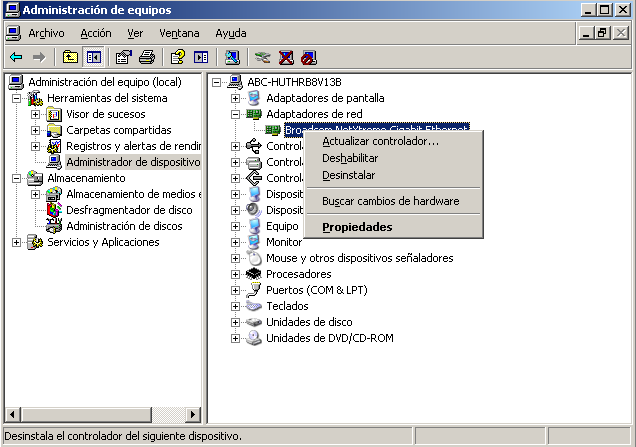This screenshot has height=447, width=636.
Task: Click the Broadcom network adapter card icon
Action: point(273,130)
